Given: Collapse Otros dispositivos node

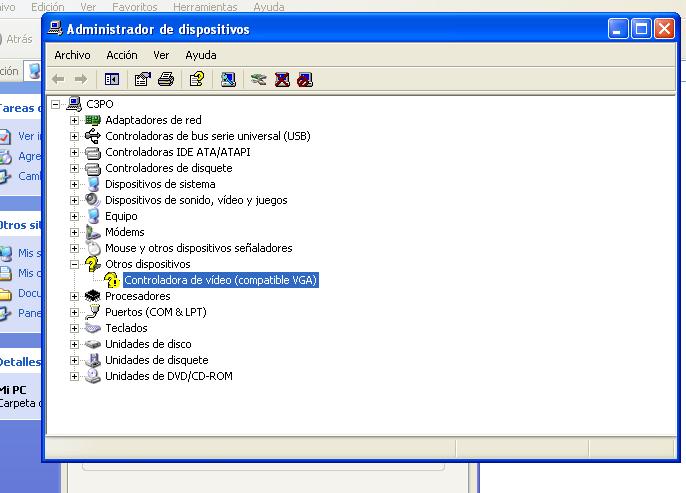Looking at the screenshot, I should point(74,264).
